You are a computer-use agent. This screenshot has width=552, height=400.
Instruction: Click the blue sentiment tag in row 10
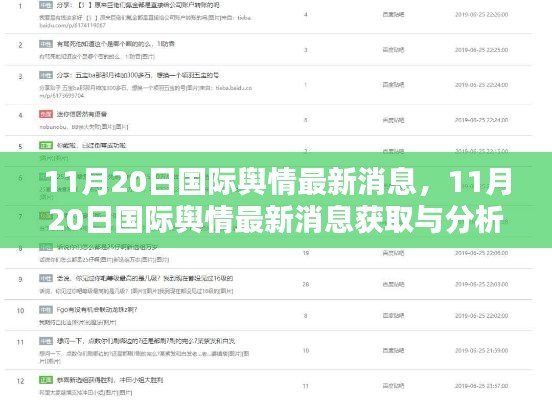click(46, 310)
